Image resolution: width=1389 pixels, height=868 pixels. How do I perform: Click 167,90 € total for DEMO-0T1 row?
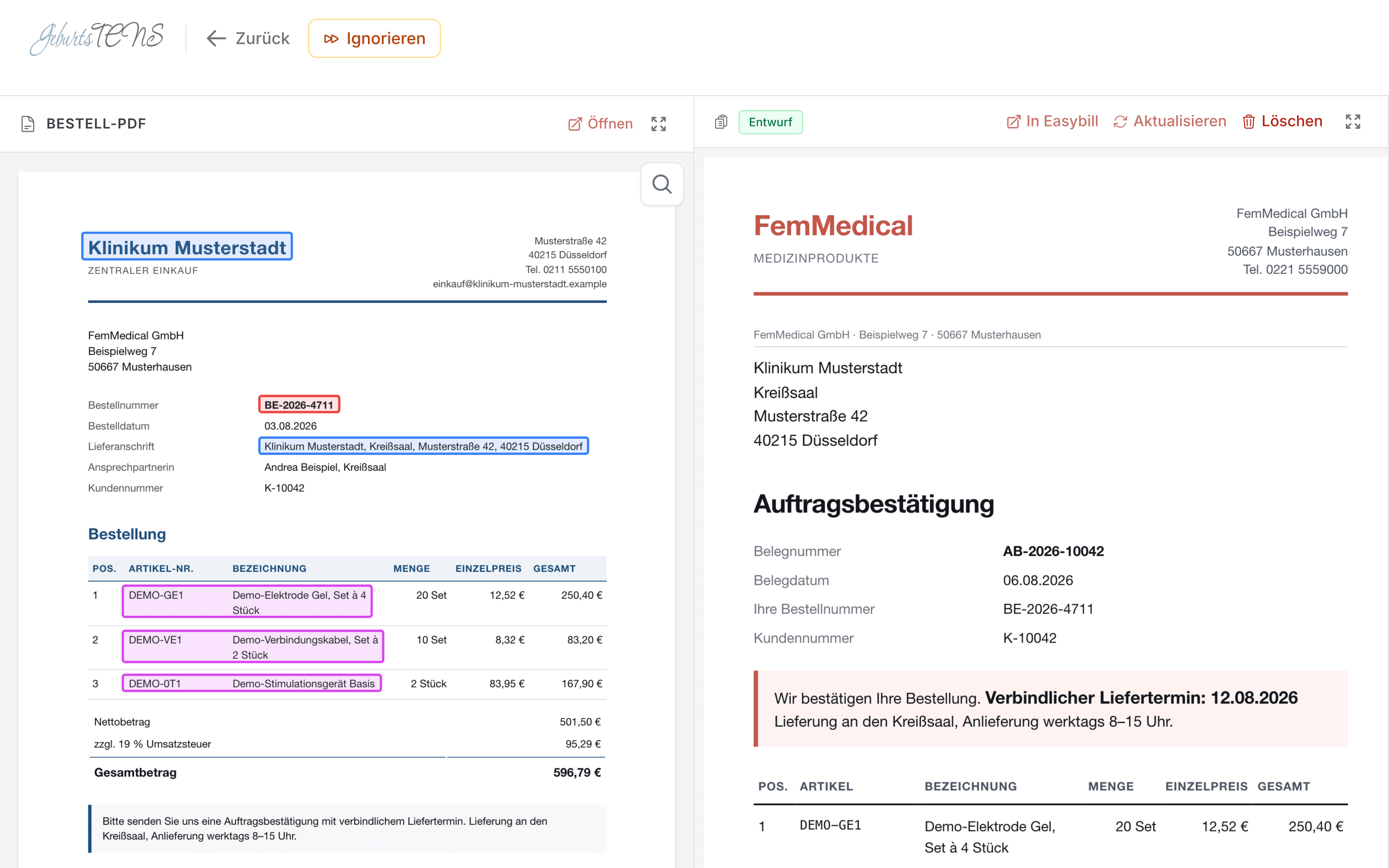582,683
